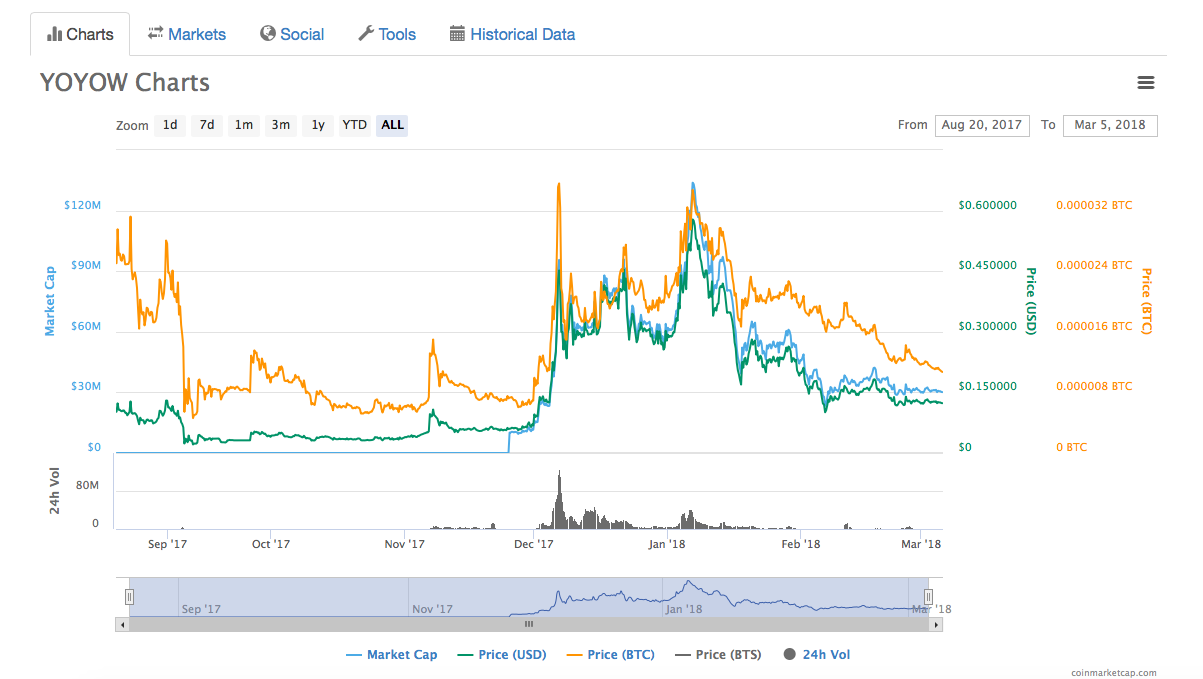Click the $120M market cap axis label
The width and height of the screenshot is (1203, 679).
coord(82,205)
